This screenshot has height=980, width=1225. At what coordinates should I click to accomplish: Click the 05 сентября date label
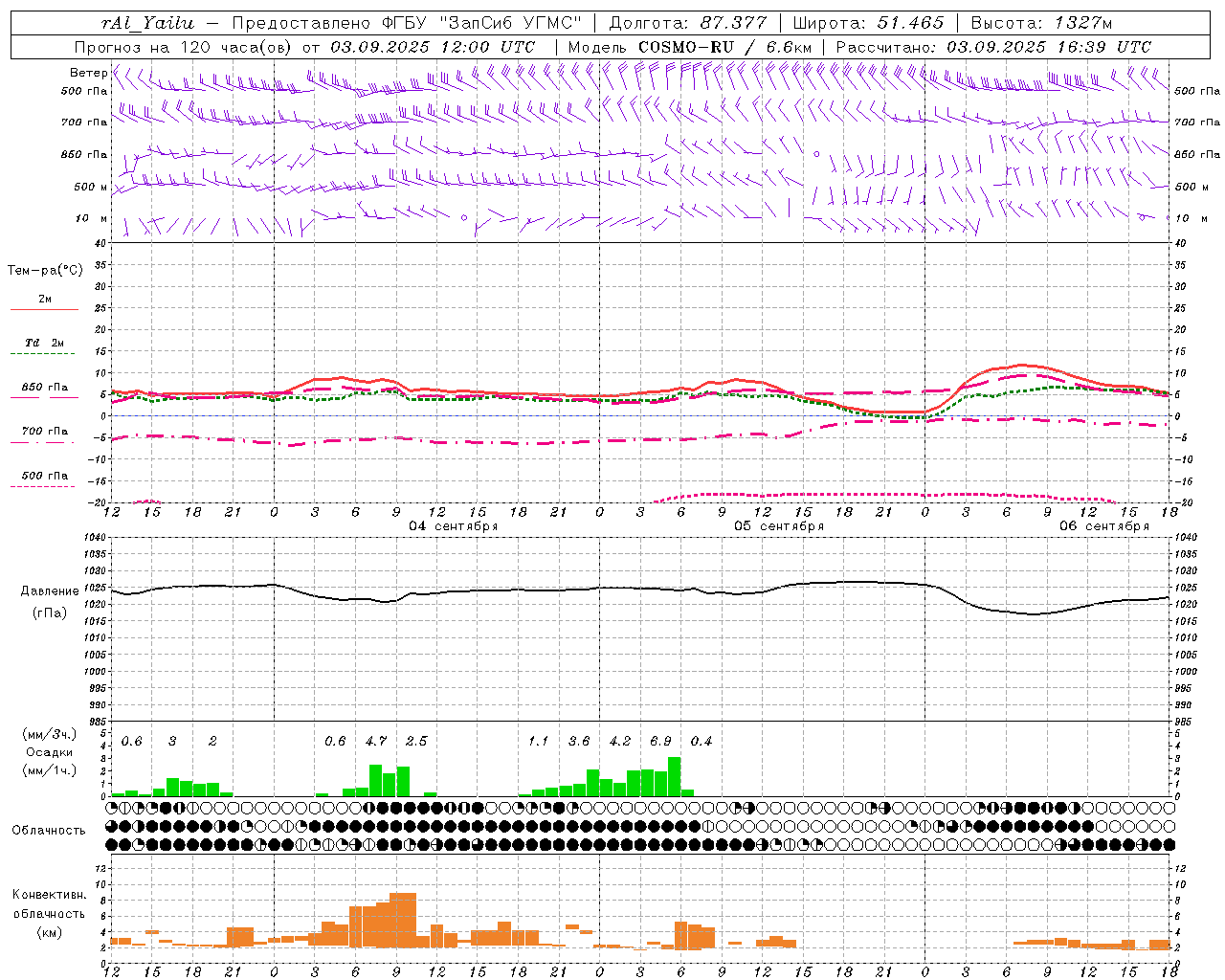point(779,526)
